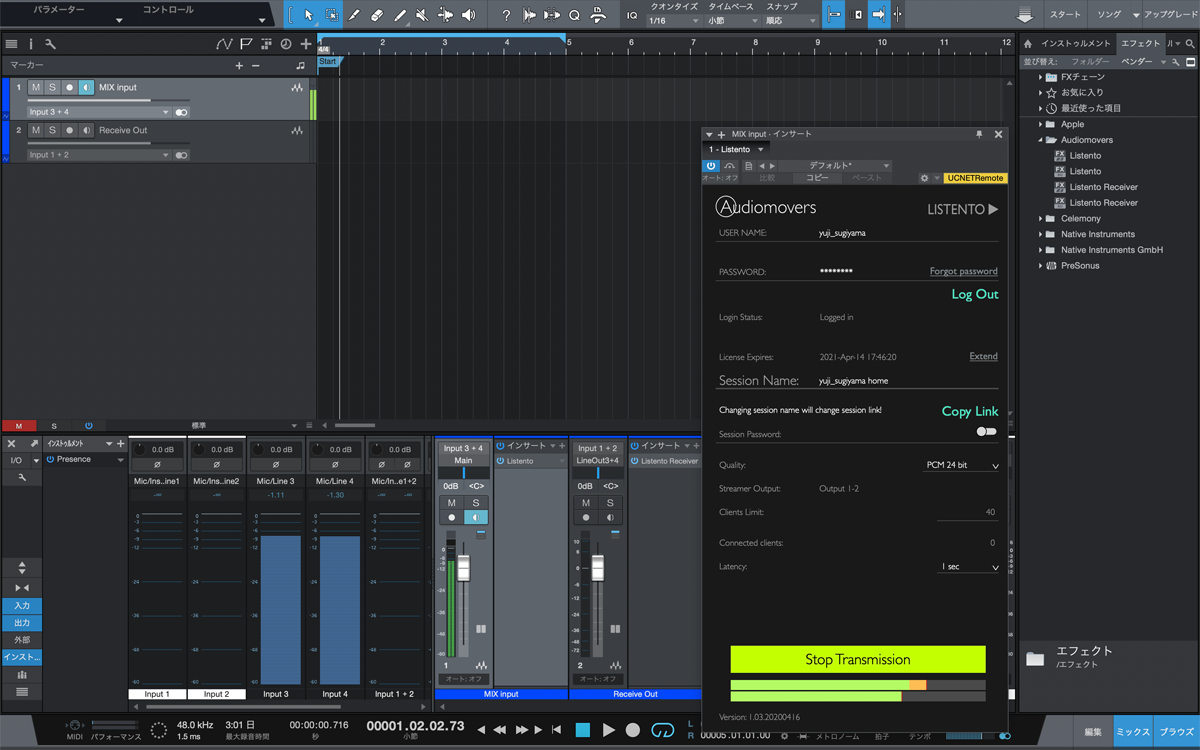Toggle Session Password switch in Listento

point(986,432)
